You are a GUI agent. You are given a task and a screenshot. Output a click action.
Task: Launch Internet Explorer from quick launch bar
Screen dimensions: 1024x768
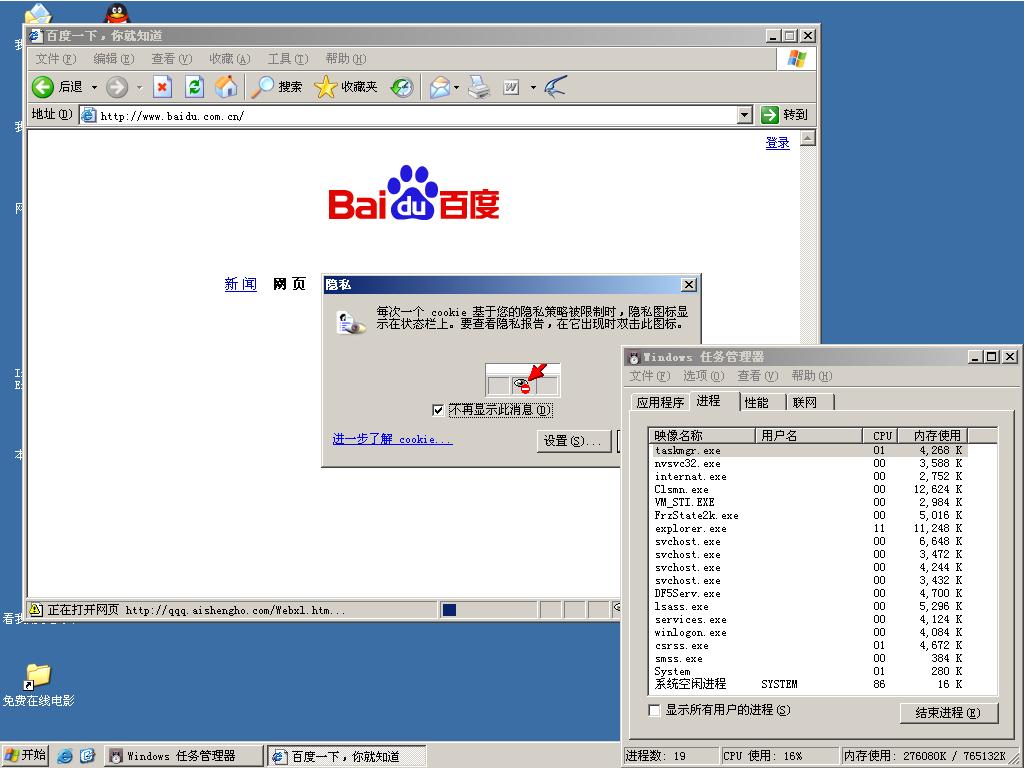65,756
